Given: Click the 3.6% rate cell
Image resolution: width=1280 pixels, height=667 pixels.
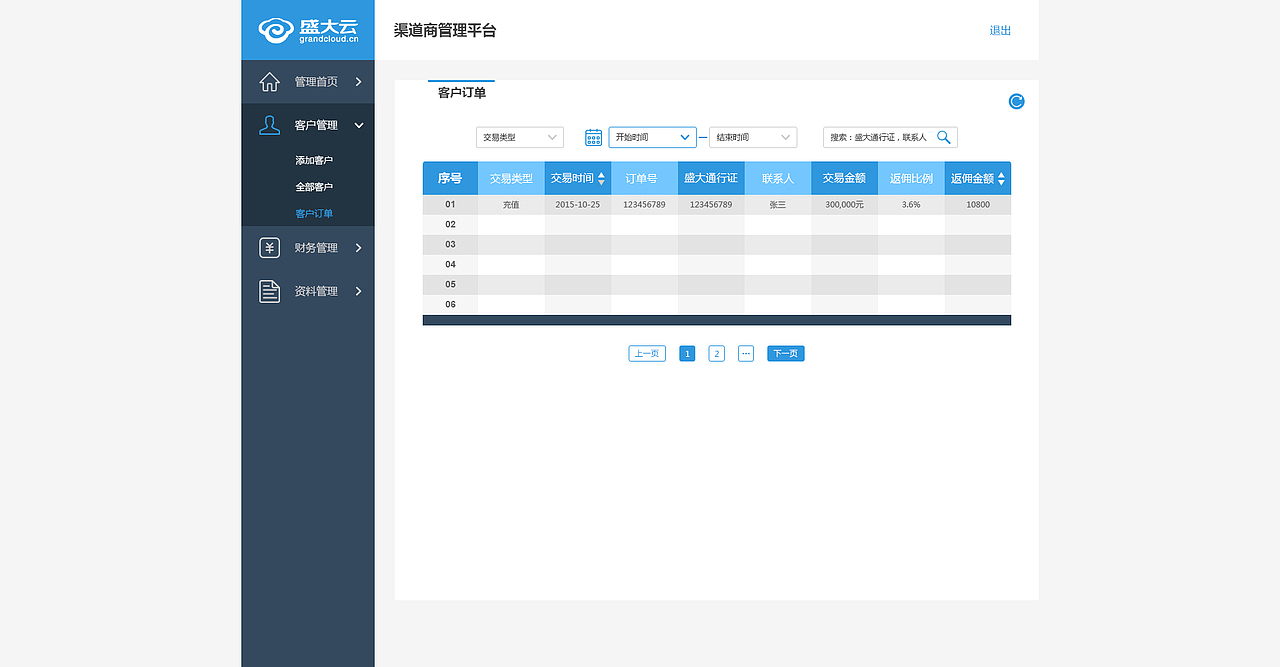Looking at the screenshot, I should pos(911,204).
